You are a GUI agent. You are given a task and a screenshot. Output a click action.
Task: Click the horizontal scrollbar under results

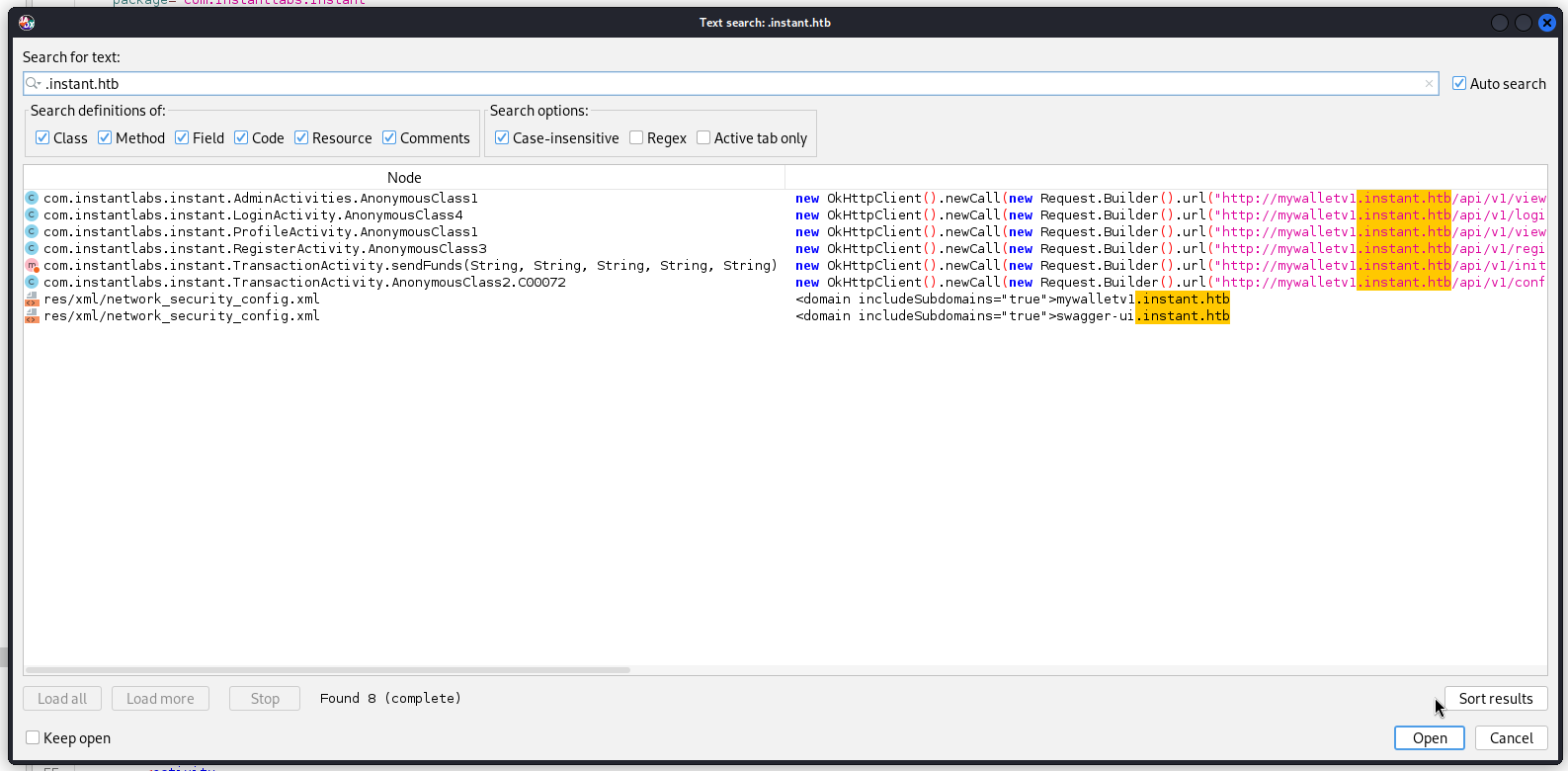[x=328, y=670]
